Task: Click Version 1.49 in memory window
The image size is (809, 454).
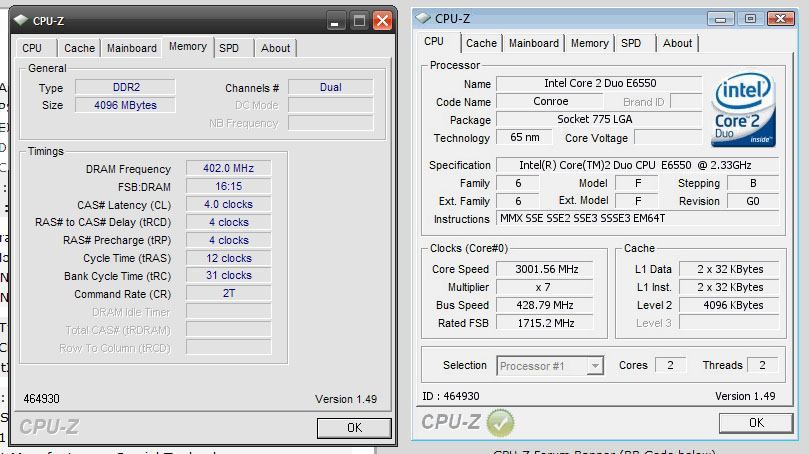Action: click(346, 399)
